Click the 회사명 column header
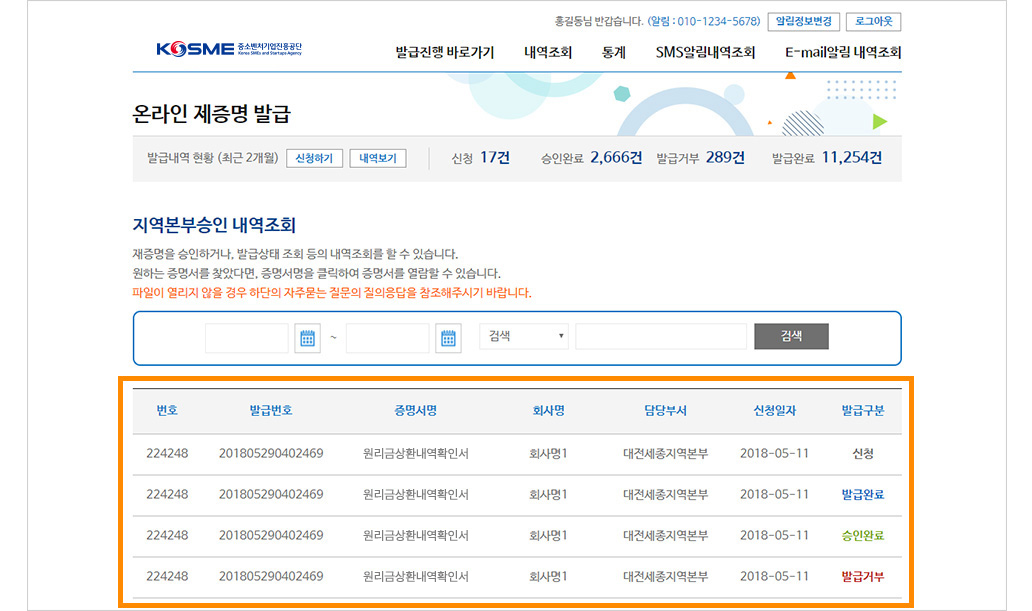1032x611 pixels. (x=548, y=410)
